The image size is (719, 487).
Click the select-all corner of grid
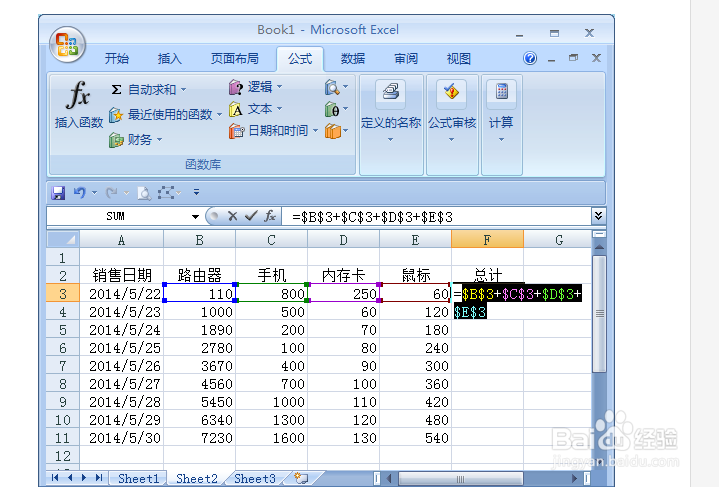[x=63, y=239]
